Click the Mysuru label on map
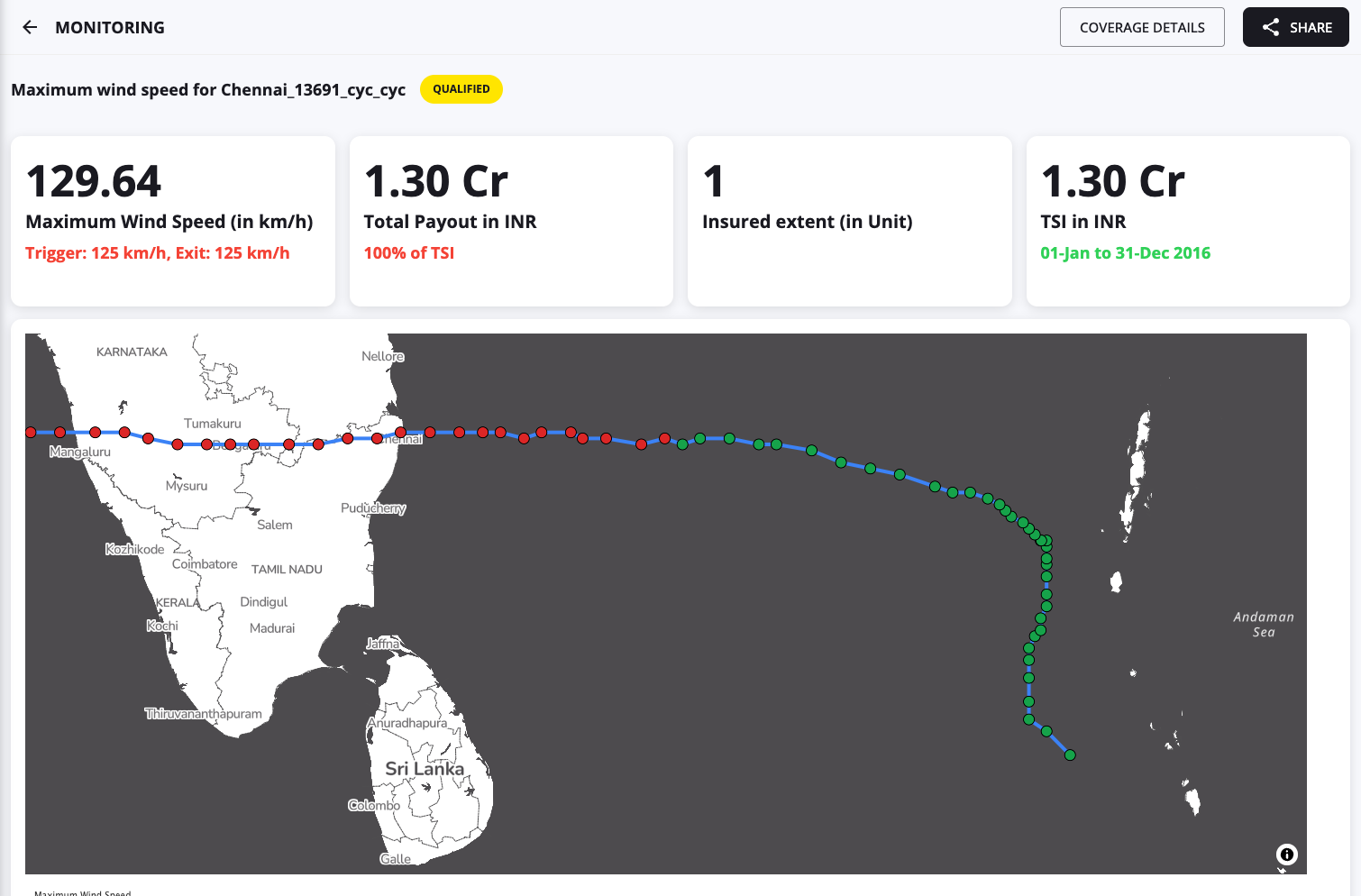Viewport: 1361px width, 896px height. point(187,486)
